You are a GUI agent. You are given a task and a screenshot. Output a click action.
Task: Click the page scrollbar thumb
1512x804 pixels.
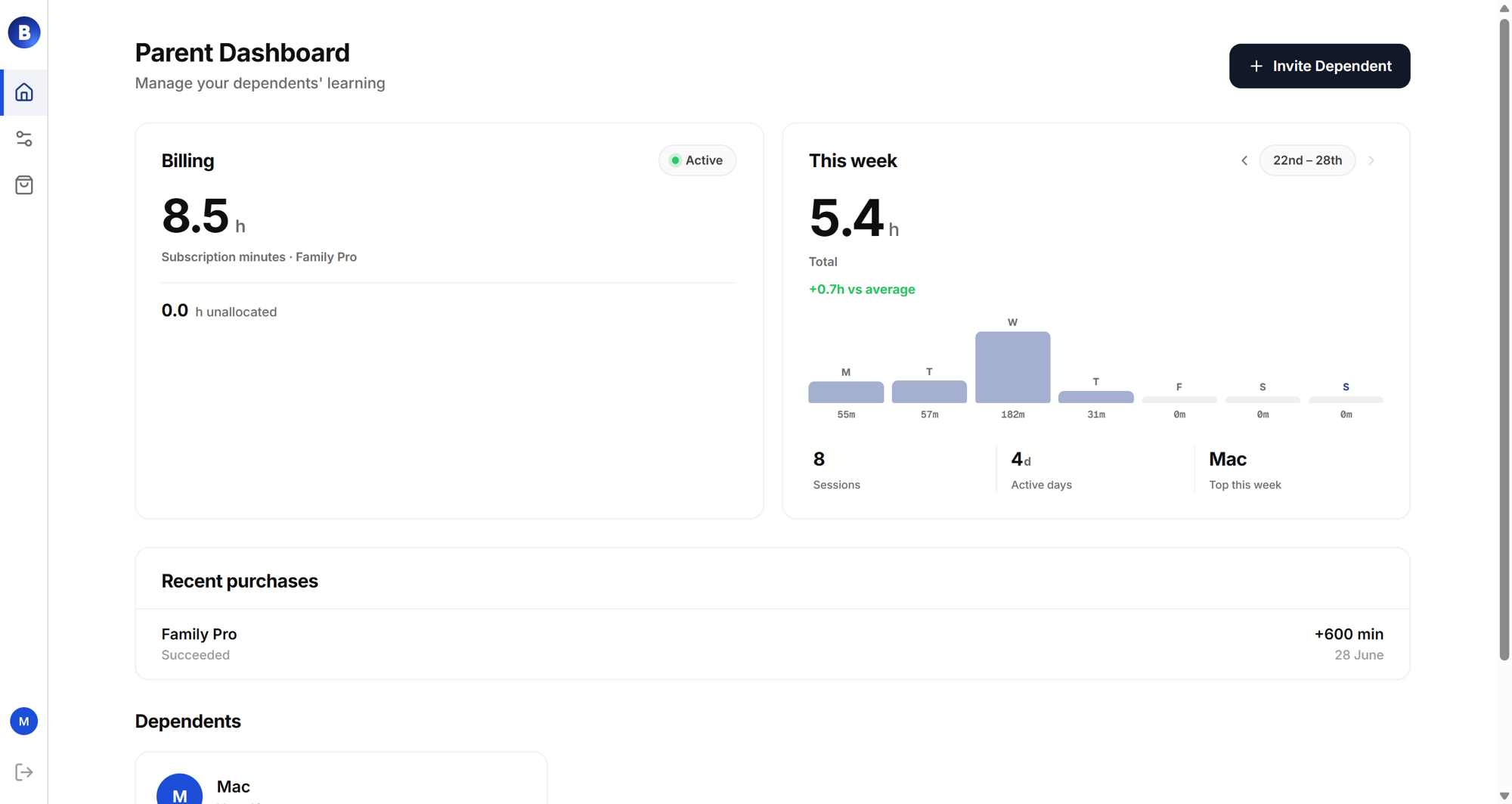[1504, 340]
